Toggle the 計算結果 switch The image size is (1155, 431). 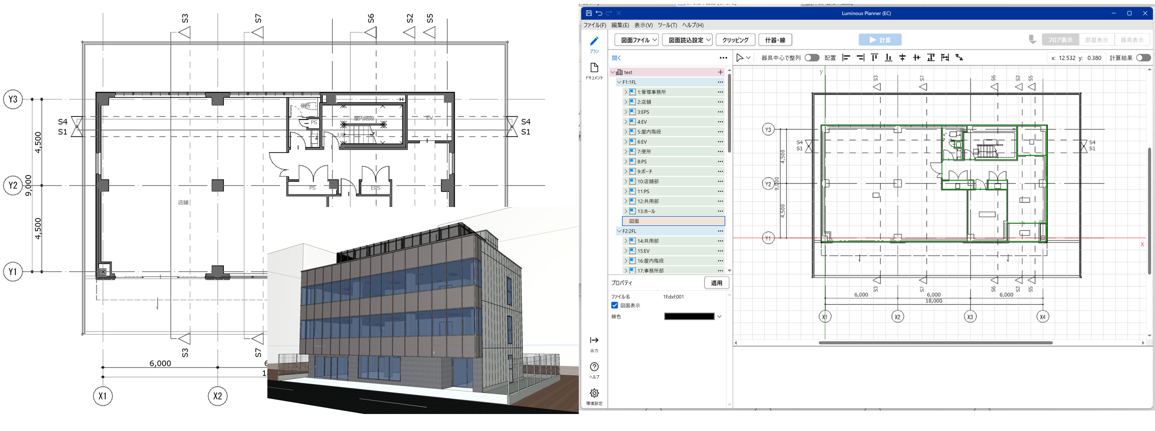(1143, 58)
